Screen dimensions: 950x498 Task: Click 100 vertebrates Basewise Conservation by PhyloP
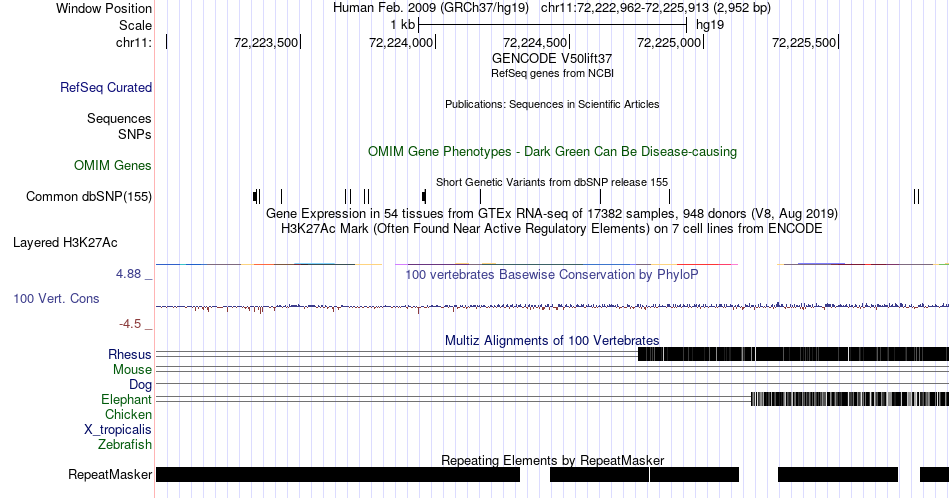coord(552,274)
